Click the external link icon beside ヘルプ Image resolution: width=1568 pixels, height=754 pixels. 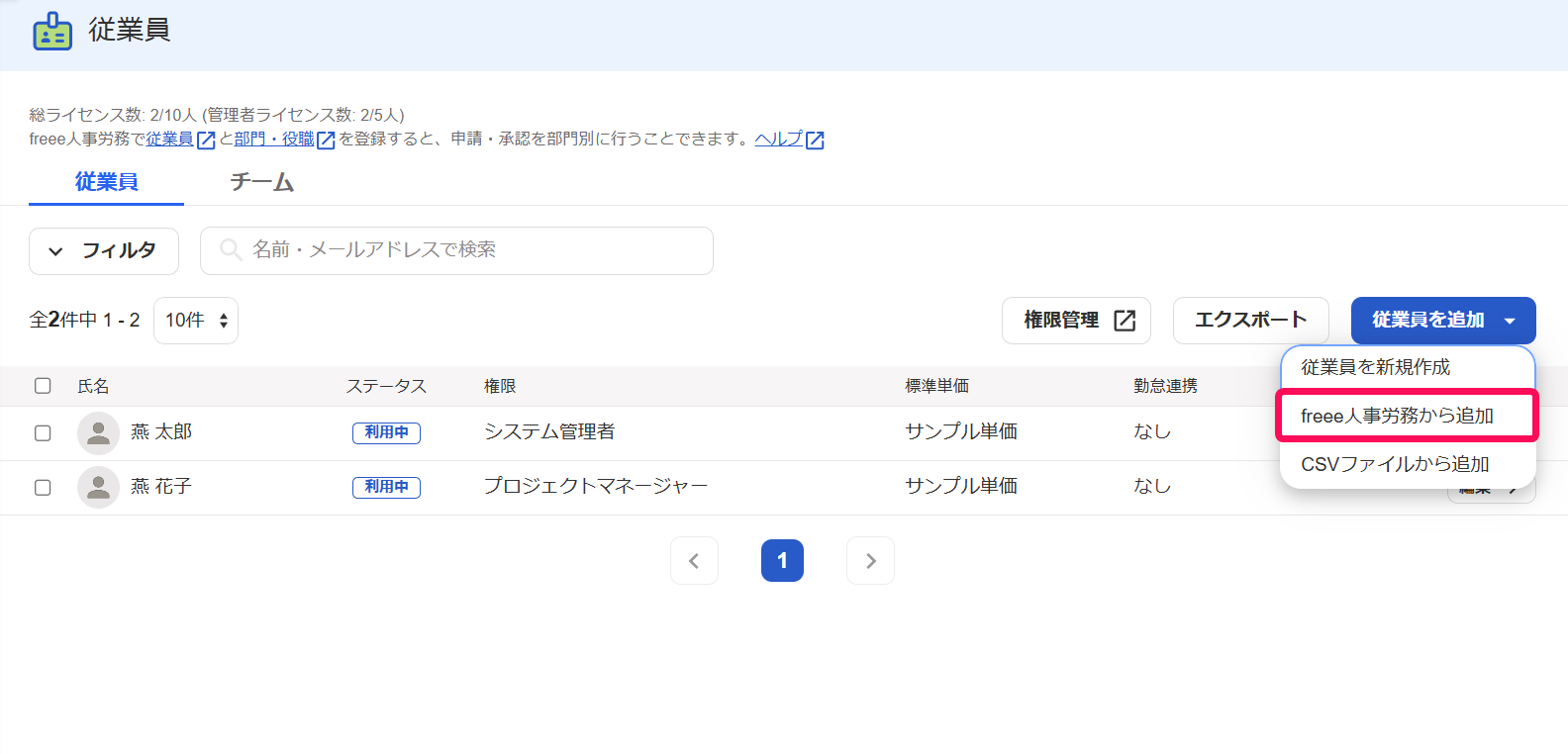[815, 141]
